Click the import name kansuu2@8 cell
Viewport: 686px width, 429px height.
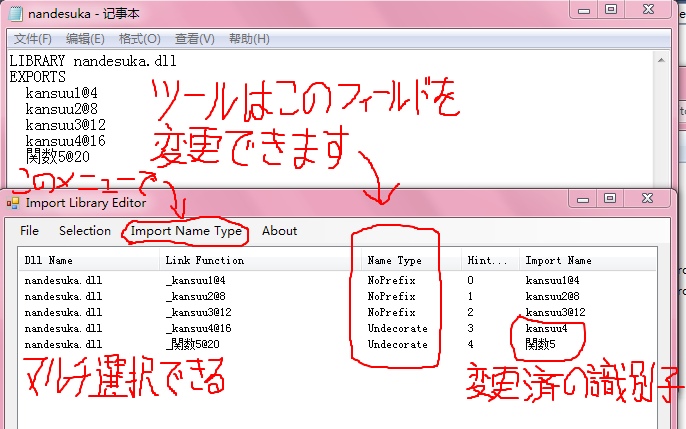point(553,296)
